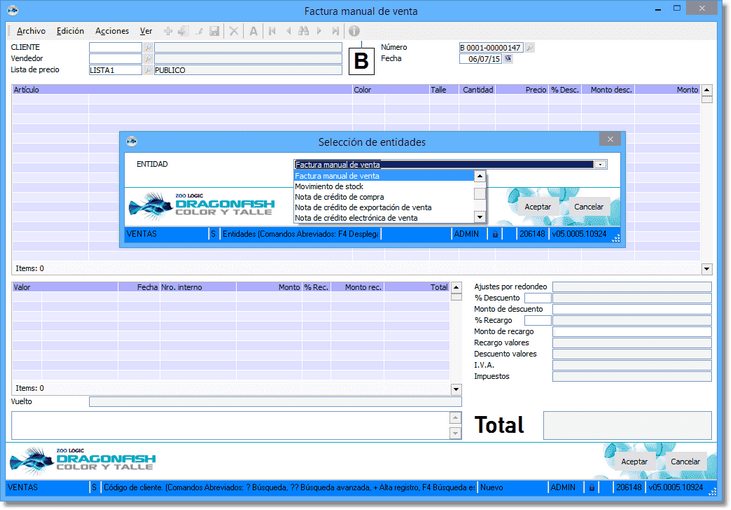This screenshot has width=731, height=510.
Task: Select 'Movimiento de stock' from the list
Action: [329, 186]
